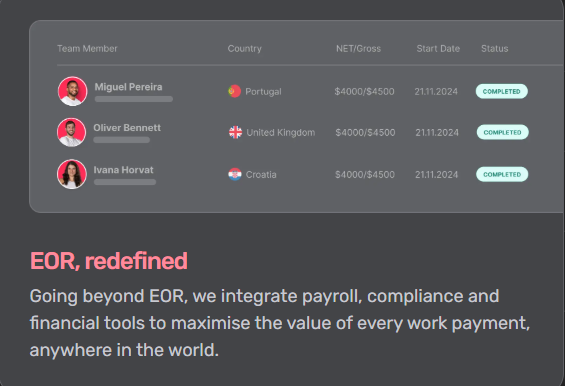
Task: Open the Miguel Pereira name entry
Action: (128, 87)
